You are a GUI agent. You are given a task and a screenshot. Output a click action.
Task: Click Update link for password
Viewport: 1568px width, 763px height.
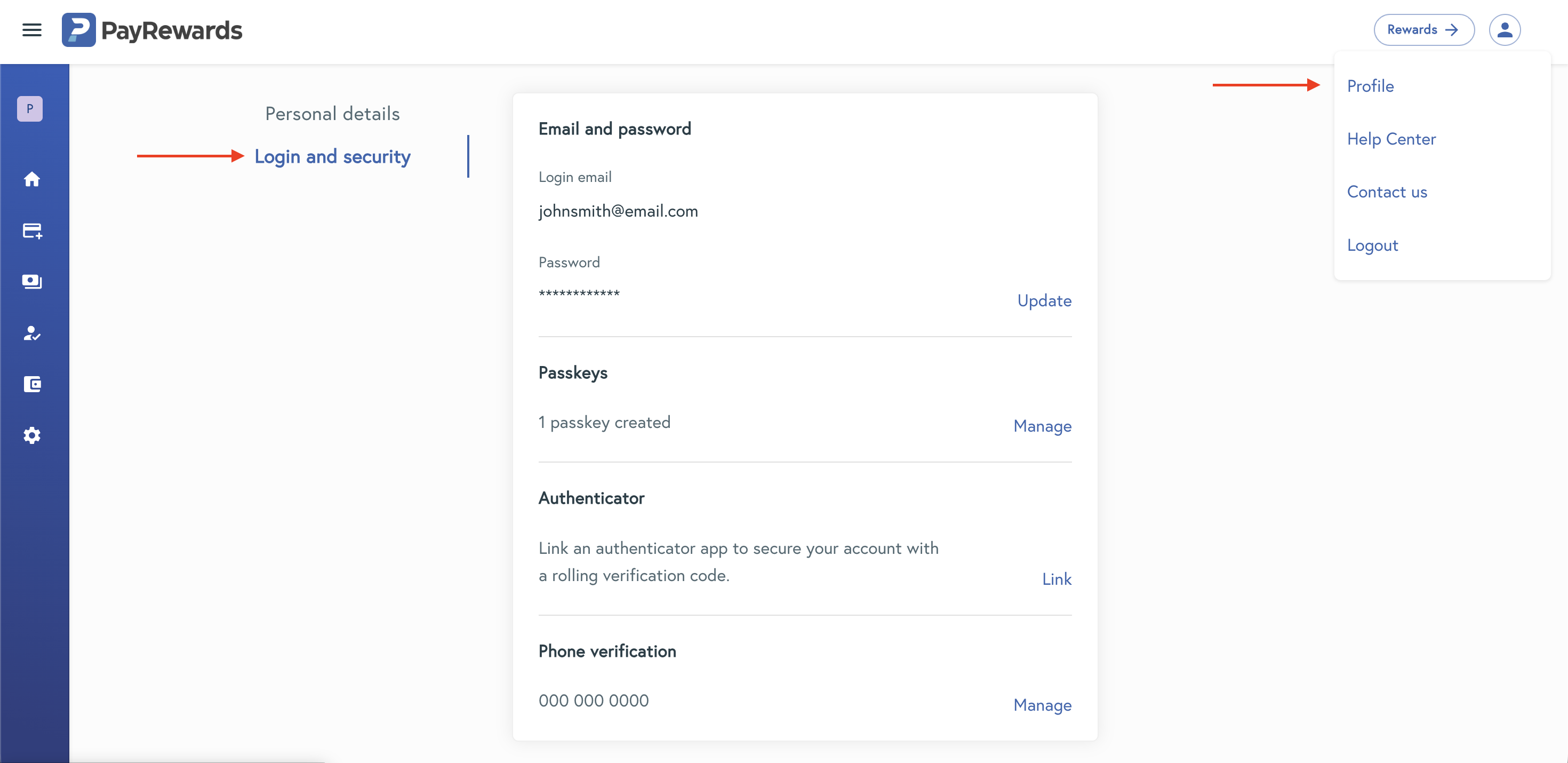pyautogui.click(x=1044, y=300)
